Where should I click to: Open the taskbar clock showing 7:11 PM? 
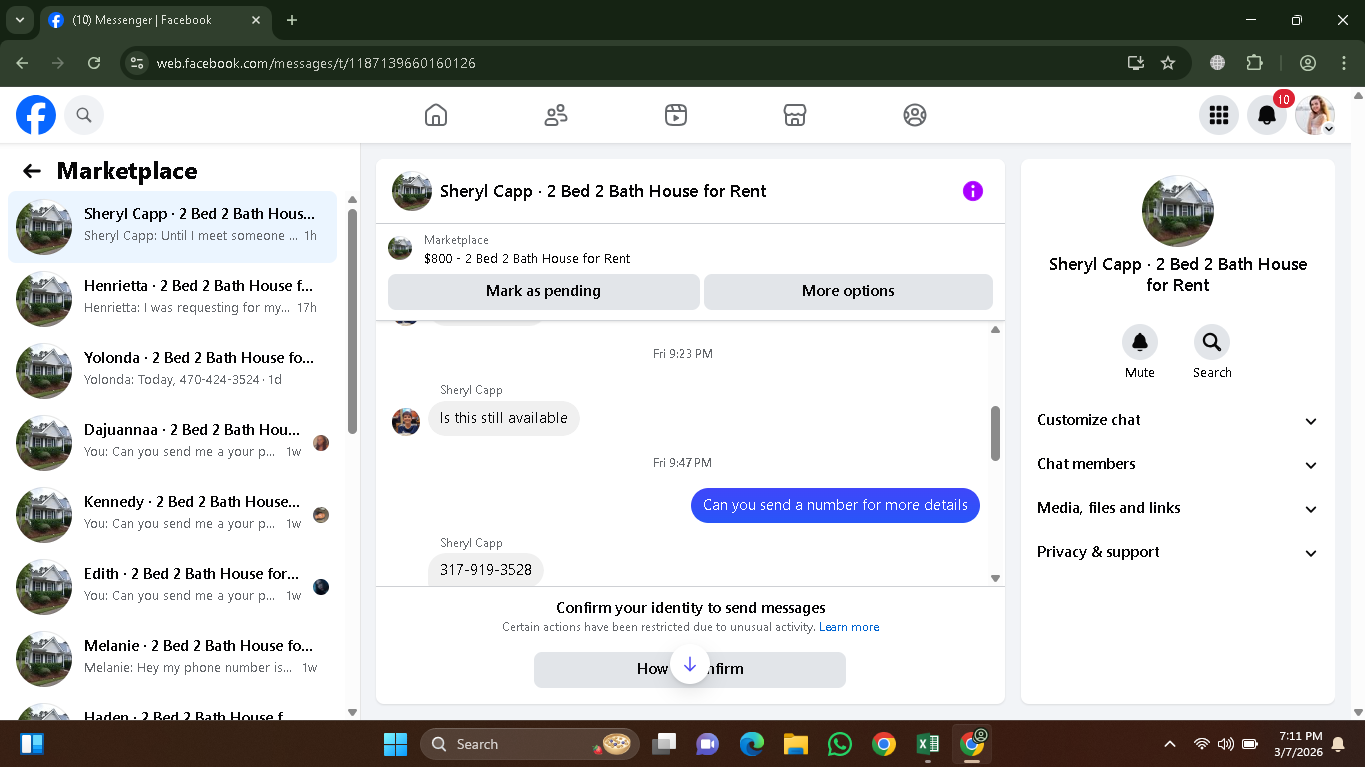(1299, 744)
